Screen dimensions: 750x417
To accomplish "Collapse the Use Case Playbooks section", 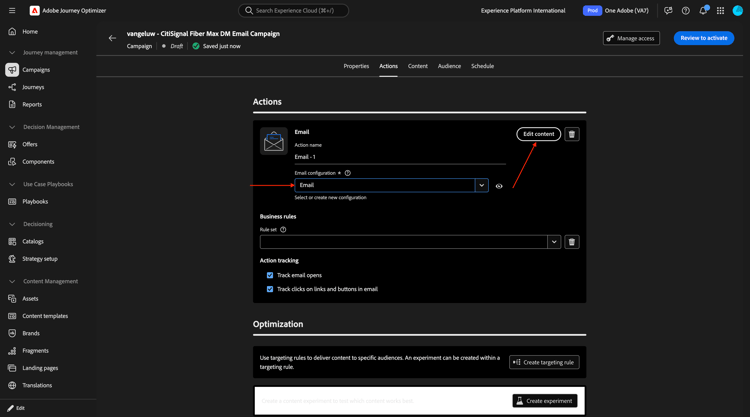I will point(12,184).
